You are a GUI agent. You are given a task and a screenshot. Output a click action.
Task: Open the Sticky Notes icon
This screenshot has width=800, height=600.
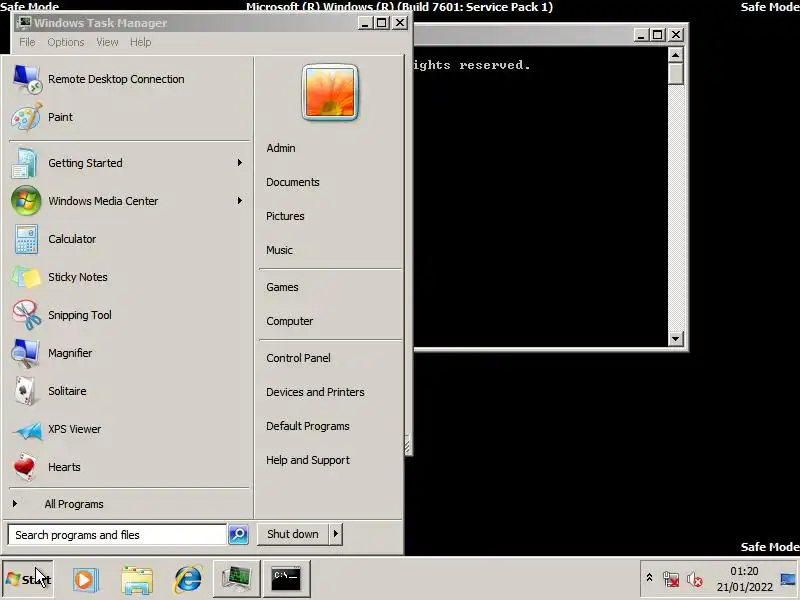(x=26, y=277)
